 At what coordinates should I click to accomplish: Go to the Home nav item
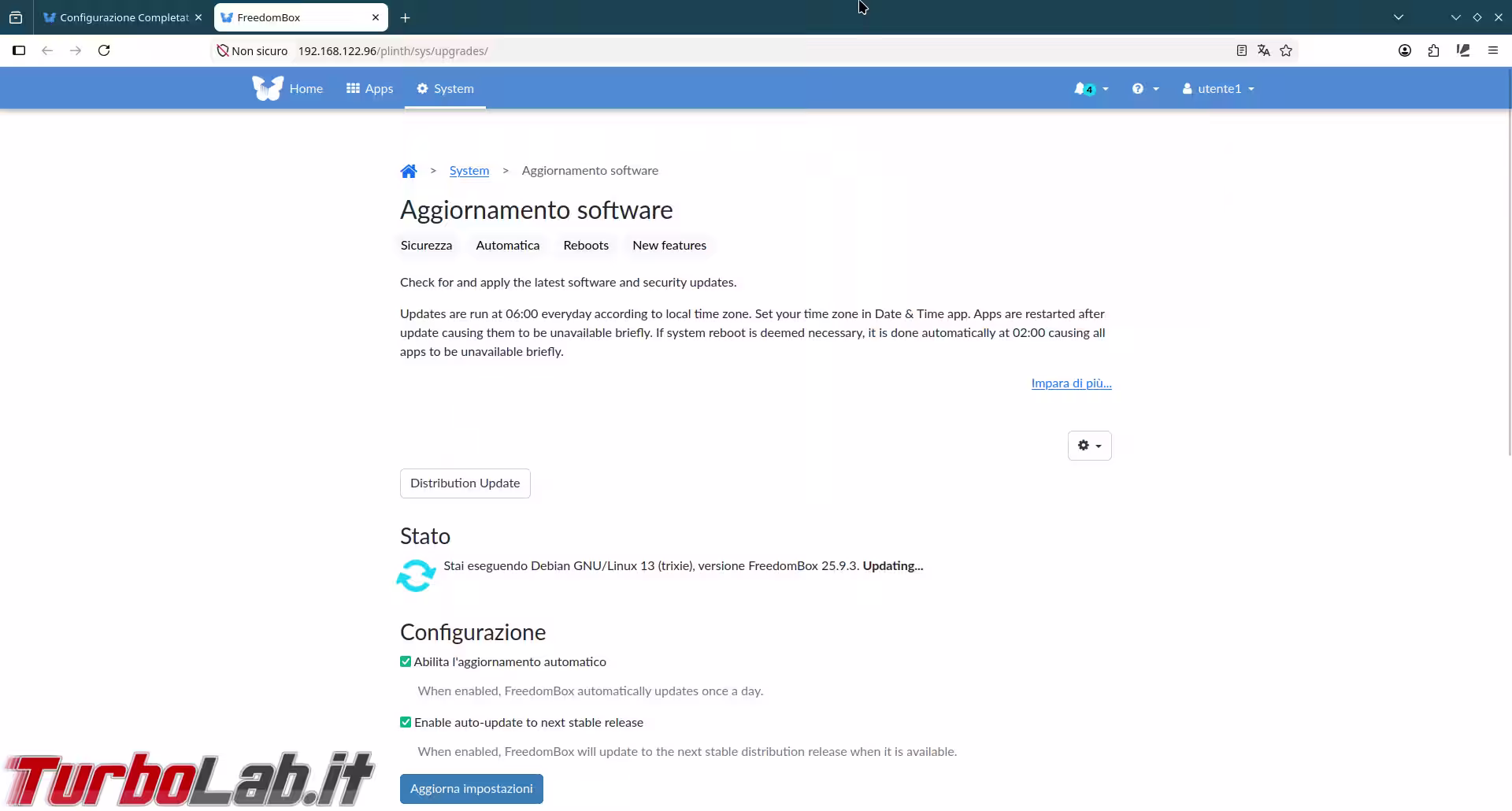click(306, 89)
